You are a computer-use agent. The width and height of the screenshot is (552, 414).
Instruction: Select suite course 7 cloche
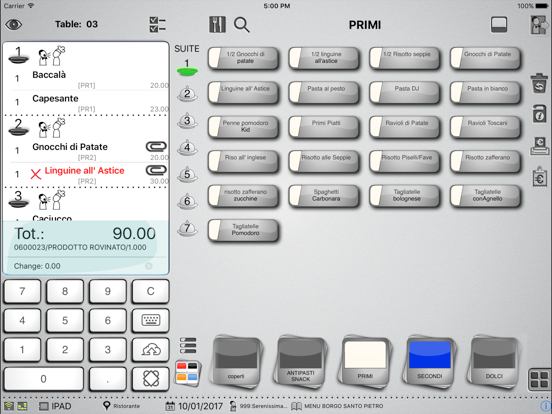click(187, 228)
